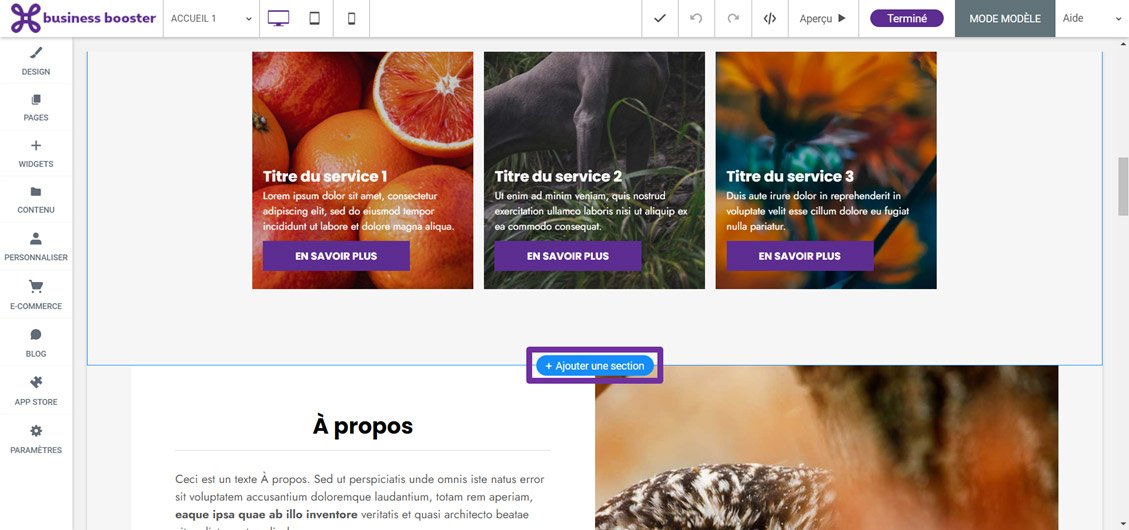Open the Widgets panel
Image resolution: width=1129 pixels, height=530 pixels.
[36, 153]
